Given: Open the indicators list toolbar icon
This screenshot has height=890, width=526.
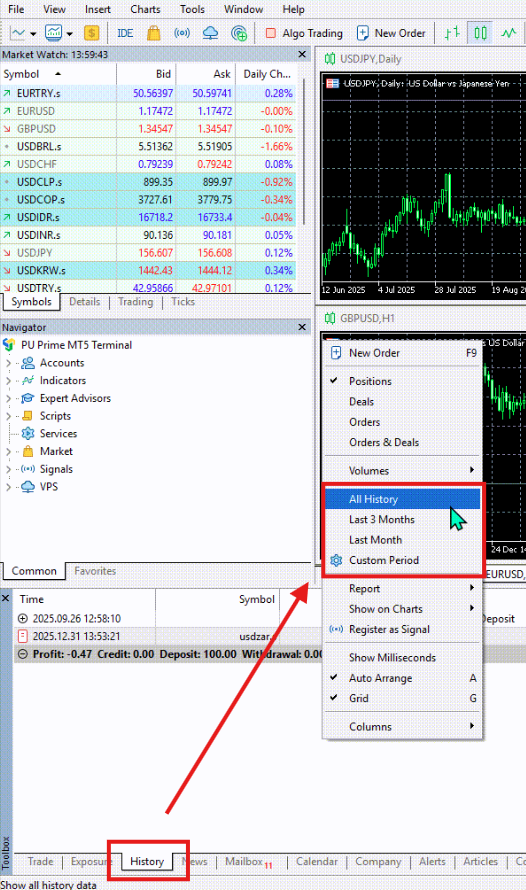Looking at the screenshot, I should point(54,33).
